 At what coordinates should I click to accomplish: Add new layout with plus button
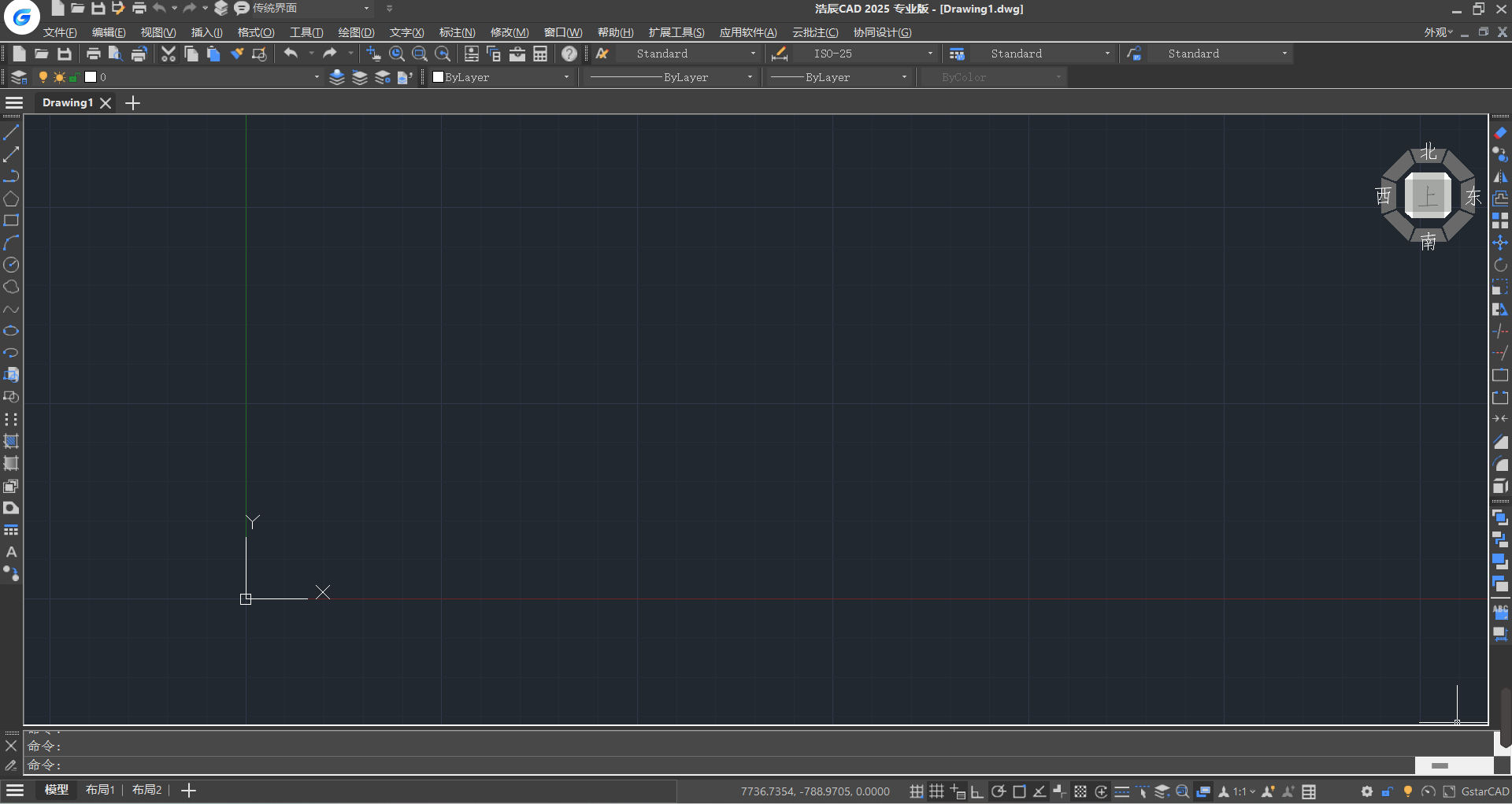pos(188,790)
